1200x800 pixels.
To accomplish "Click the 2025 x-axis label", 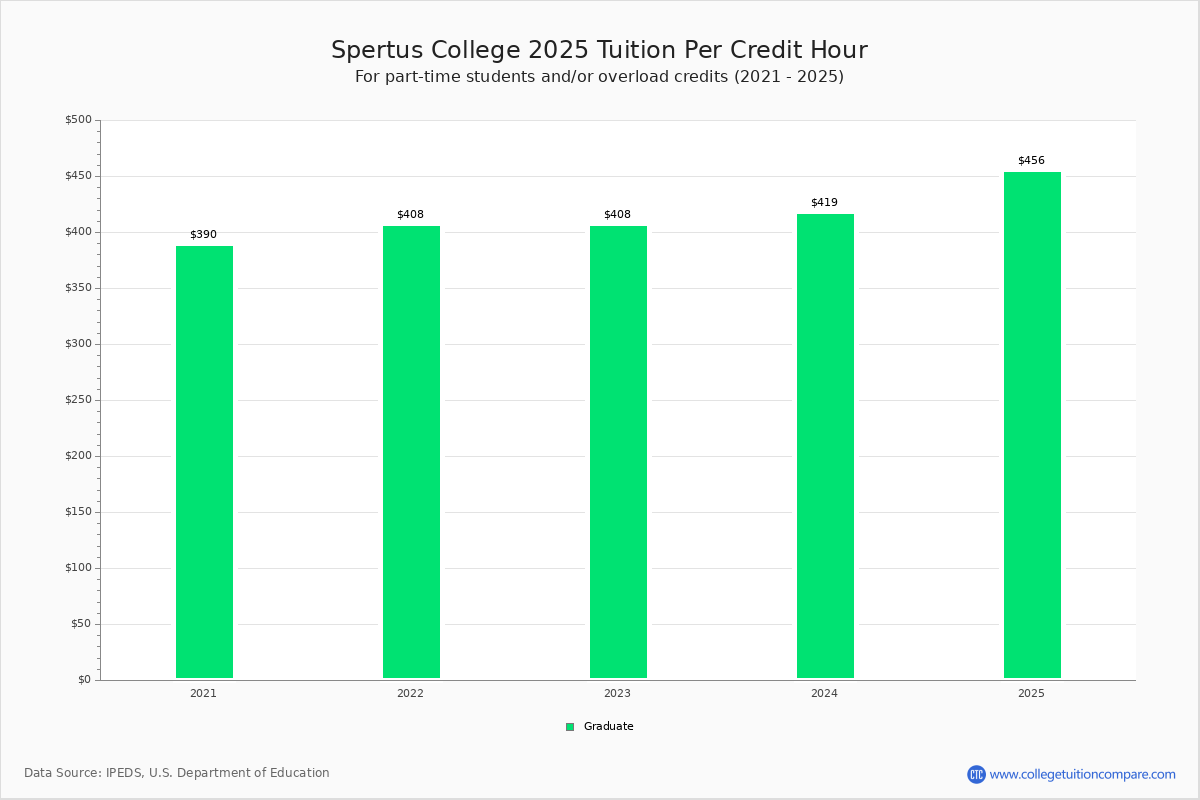I will [1031, 694].
